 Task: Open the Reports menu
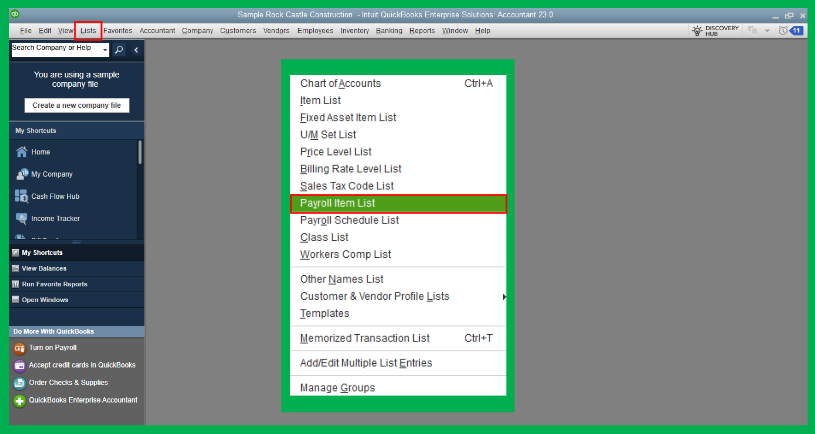tap(422, 31)
